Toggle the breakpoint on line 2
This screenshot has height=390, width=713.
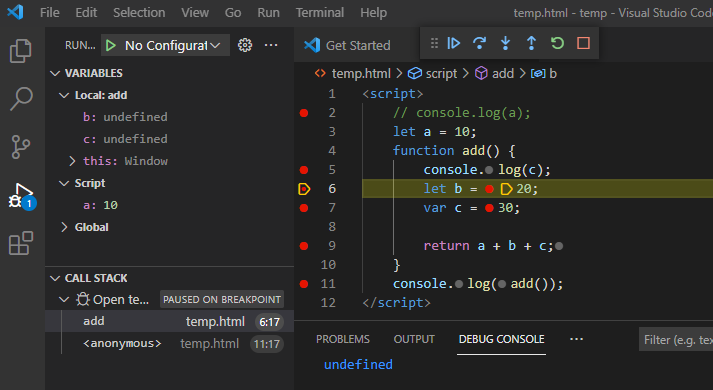click(304, 113)
